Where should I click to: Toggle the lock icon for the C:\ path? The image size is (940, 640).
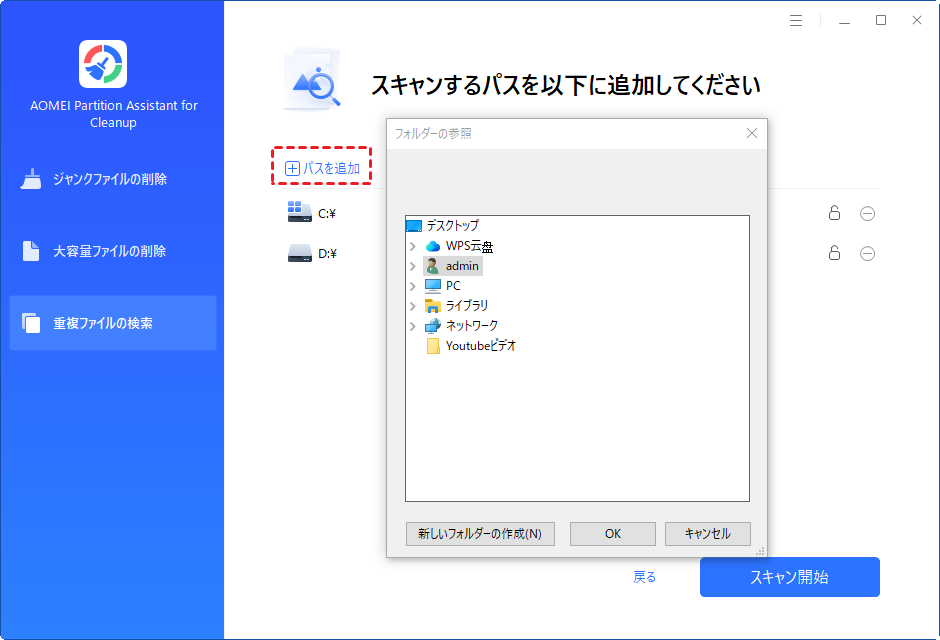pos(834,213)
